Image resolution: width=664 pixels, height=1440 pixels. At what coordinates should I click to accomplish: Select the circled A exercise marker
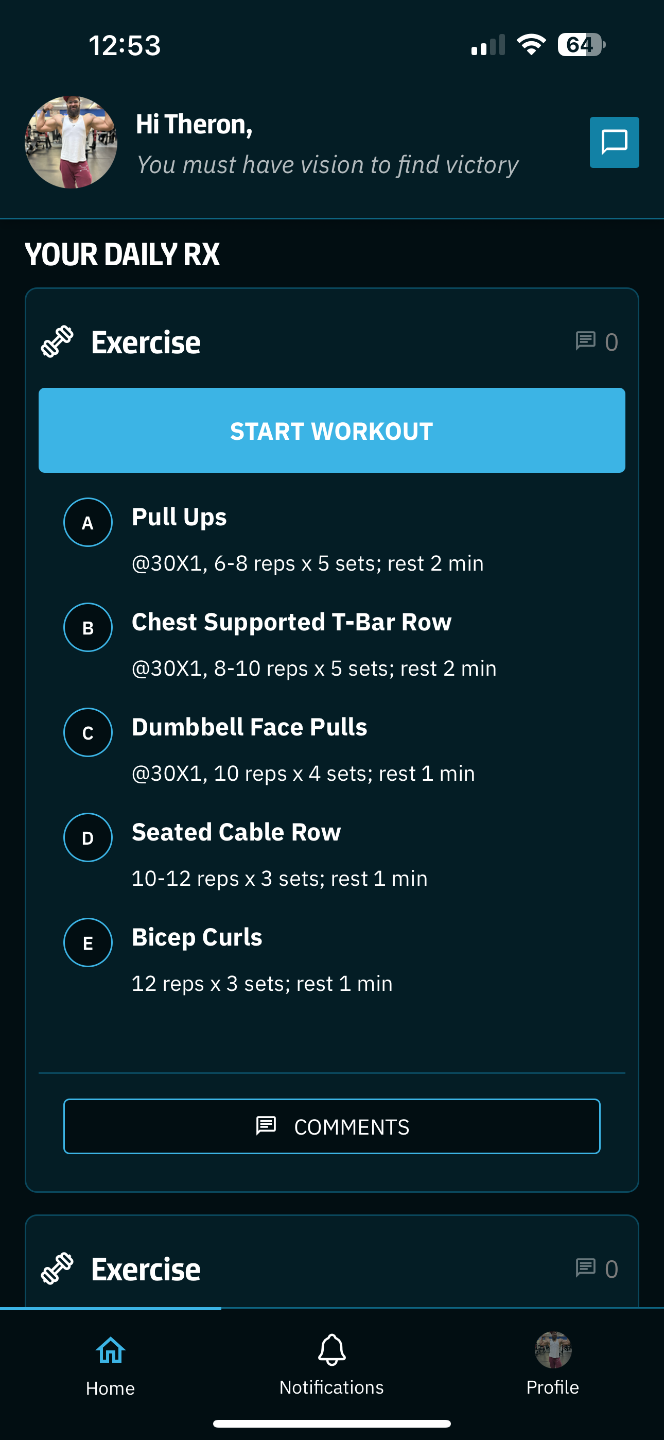tap(88, 523)
